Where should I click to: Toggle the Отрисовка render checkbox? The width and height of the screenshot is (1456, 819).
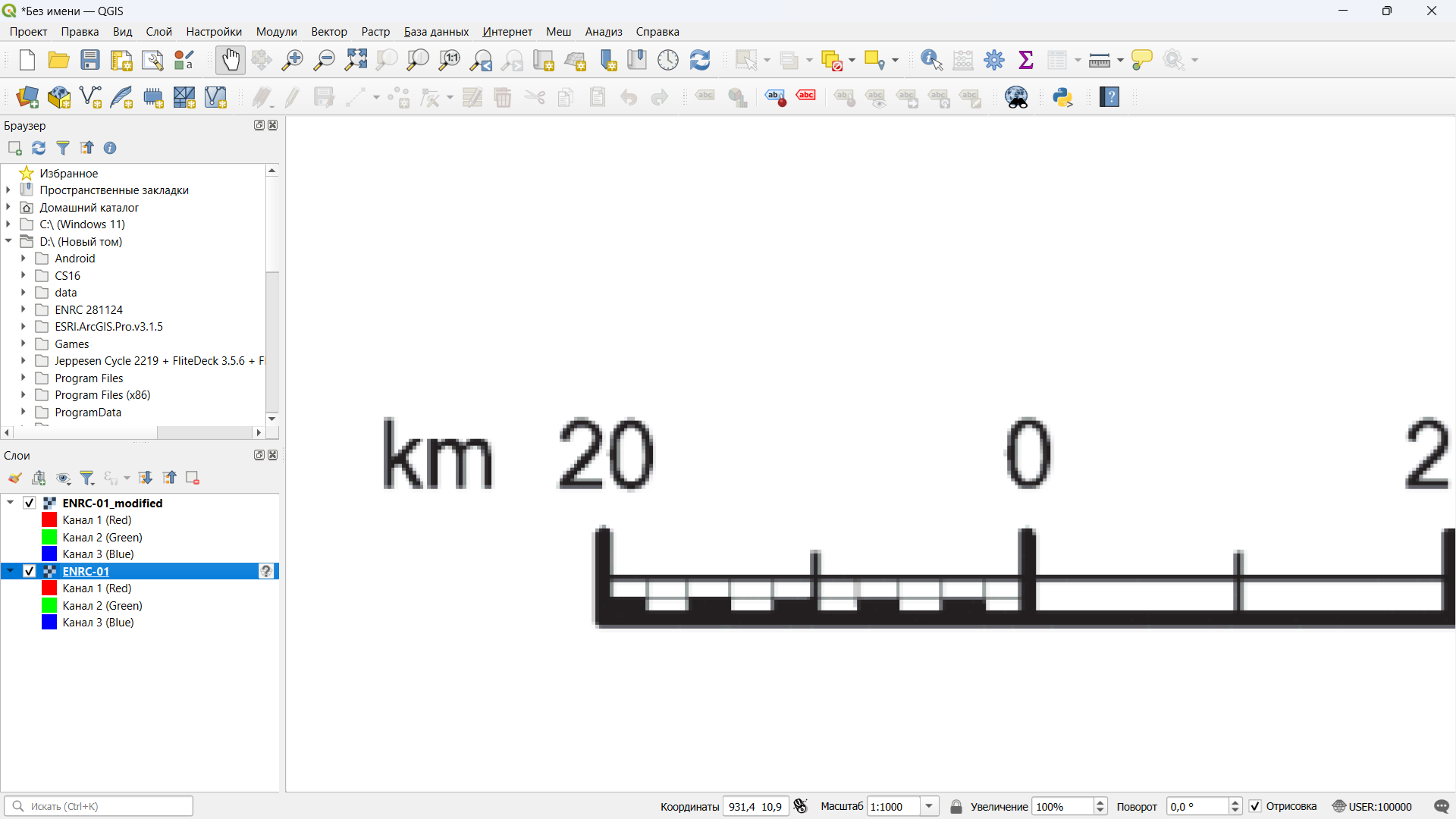pyautogui.click(x=1255, y=806)
